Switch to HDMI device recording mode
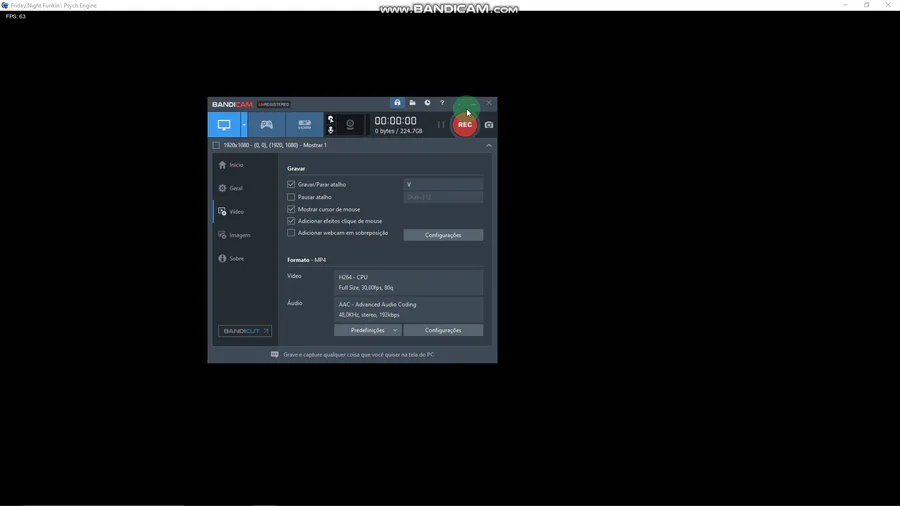 [x=304, y=124]
